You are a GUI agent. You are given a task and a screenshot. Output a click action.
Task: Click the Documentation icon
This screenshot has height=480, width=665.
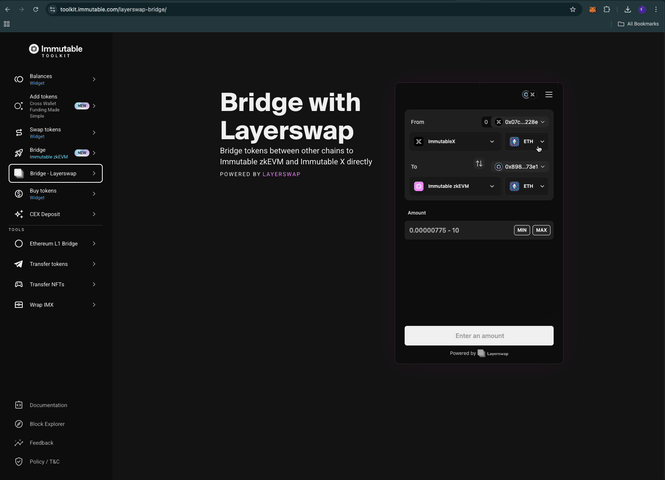[19, 405]
